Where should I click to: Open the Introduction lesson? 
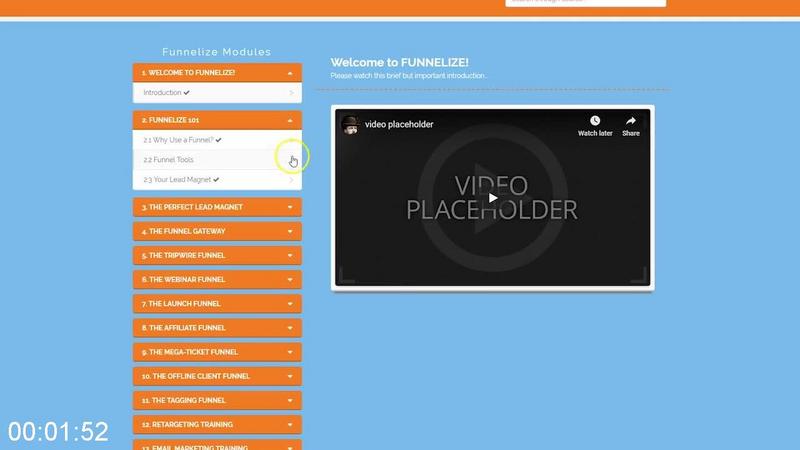click(x=217, y=93)
